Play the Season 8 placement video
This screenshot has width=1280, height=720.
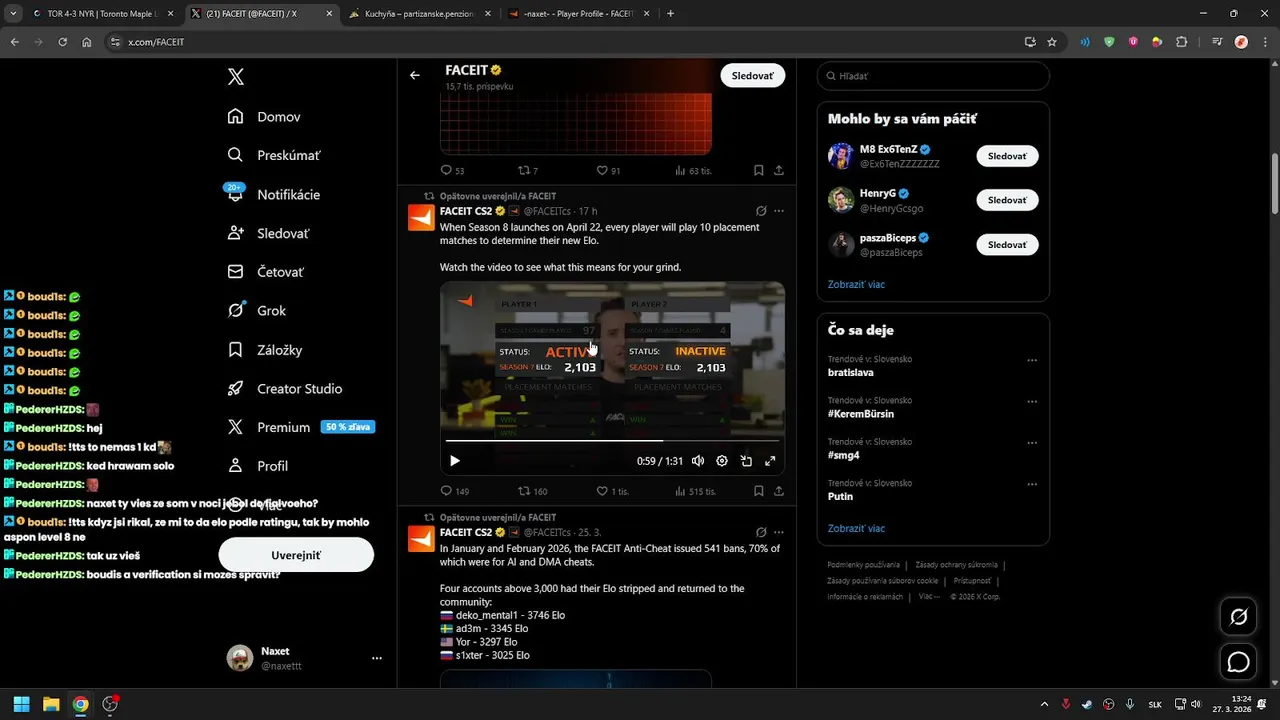tap(454, 461)
